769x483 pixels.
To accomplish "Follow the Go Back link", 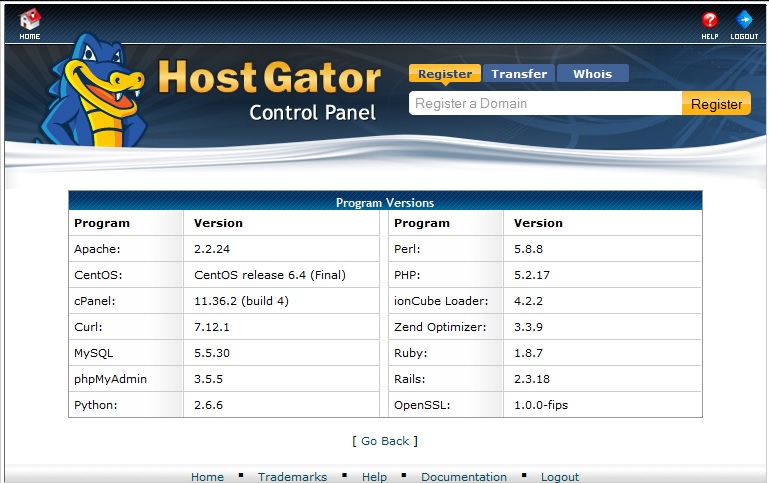I will coord(385,441).
